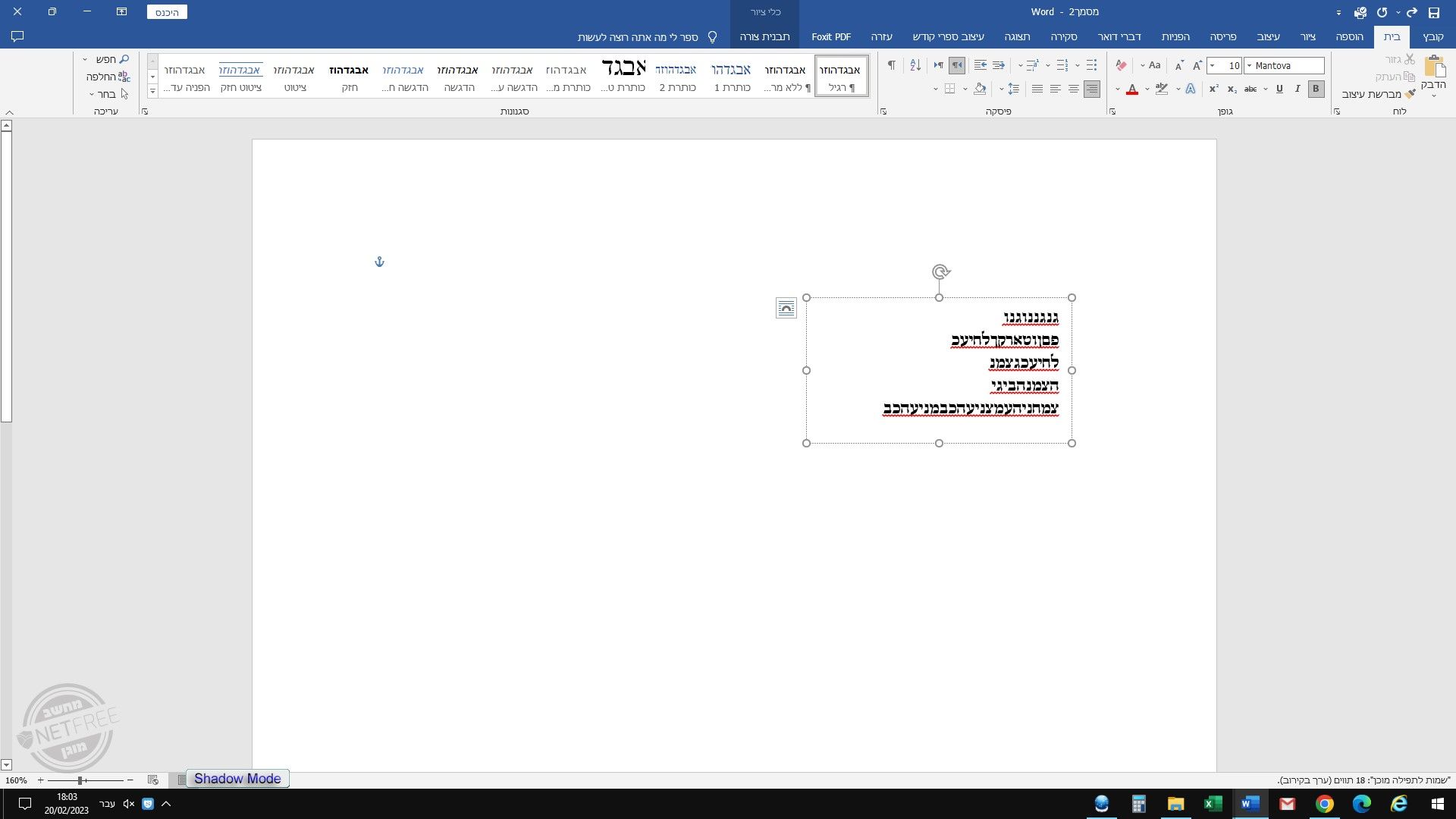Click the Sign in (היכנס) button
1456x819 pixels.
[x=167, y=12]
